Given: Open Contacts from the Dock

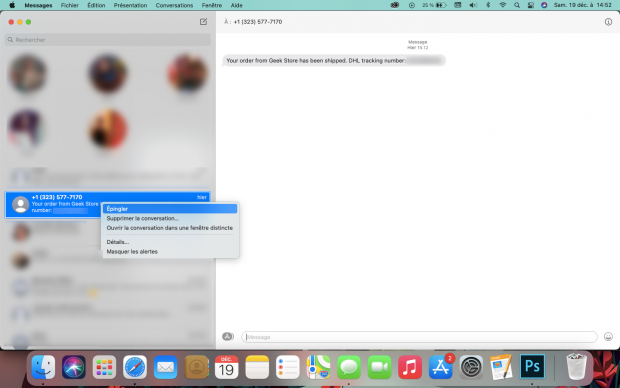Looking at the screenshot, I should tap(196, 367).
